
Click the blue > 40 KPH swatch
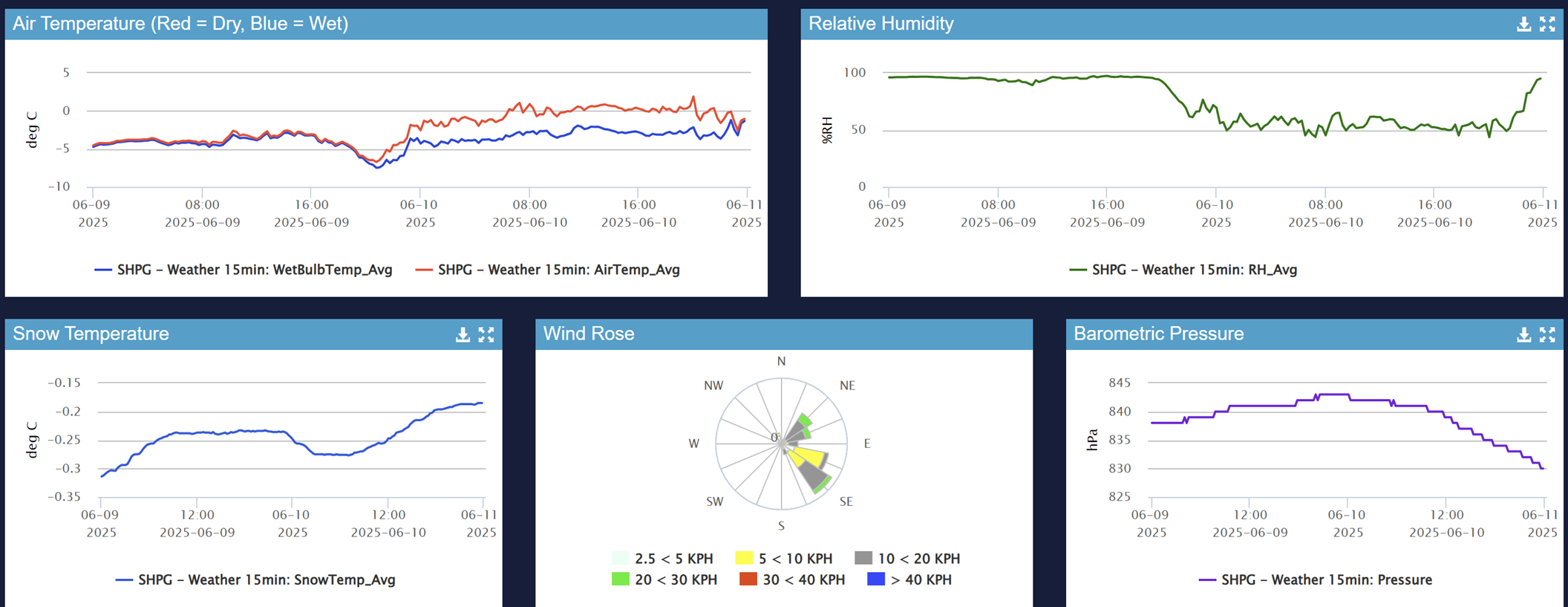click(876, 580)
